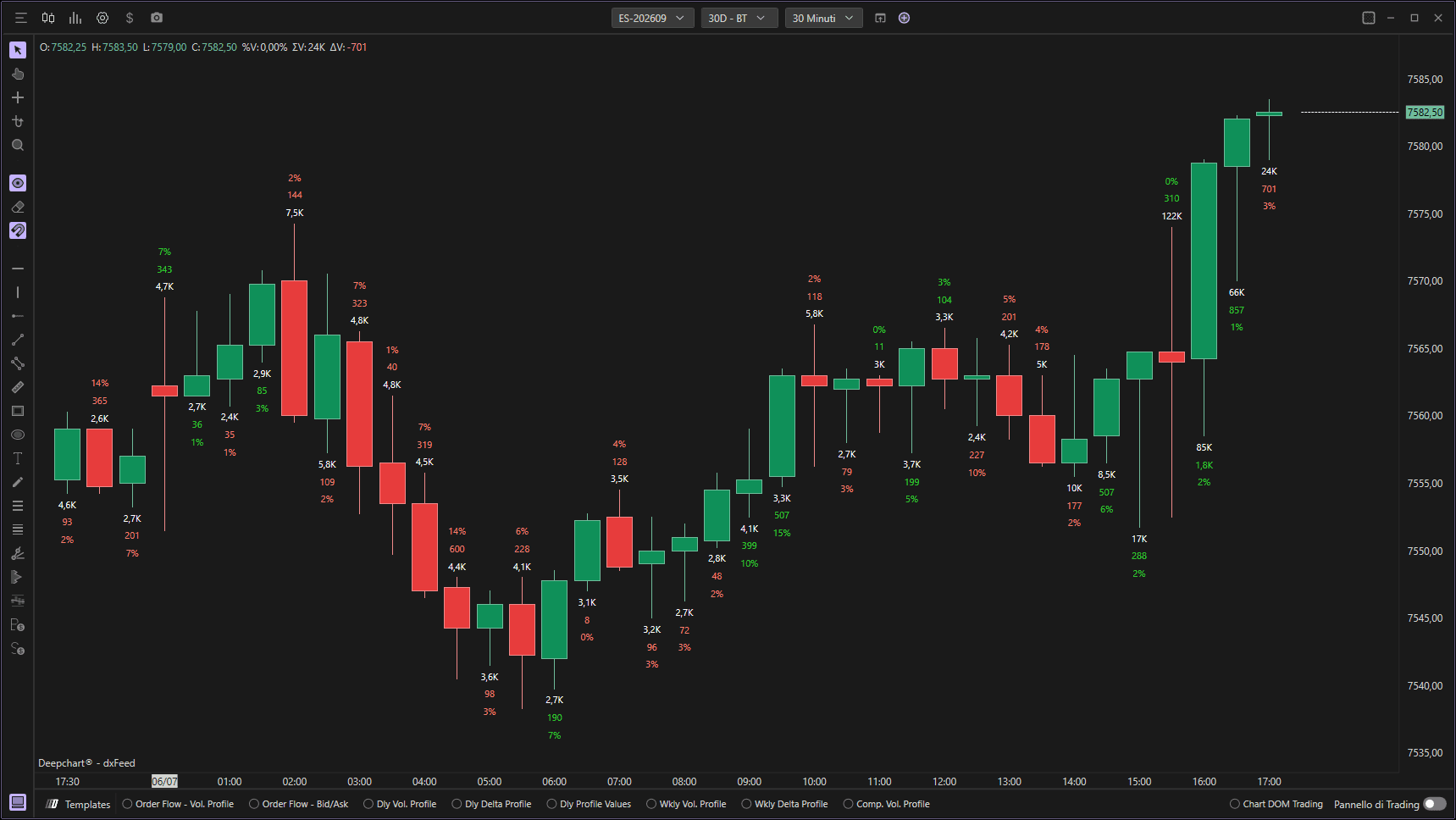Select the filled profile flag tool
This screenshot has height=820, width=1456.
click(x=18, y=577)
